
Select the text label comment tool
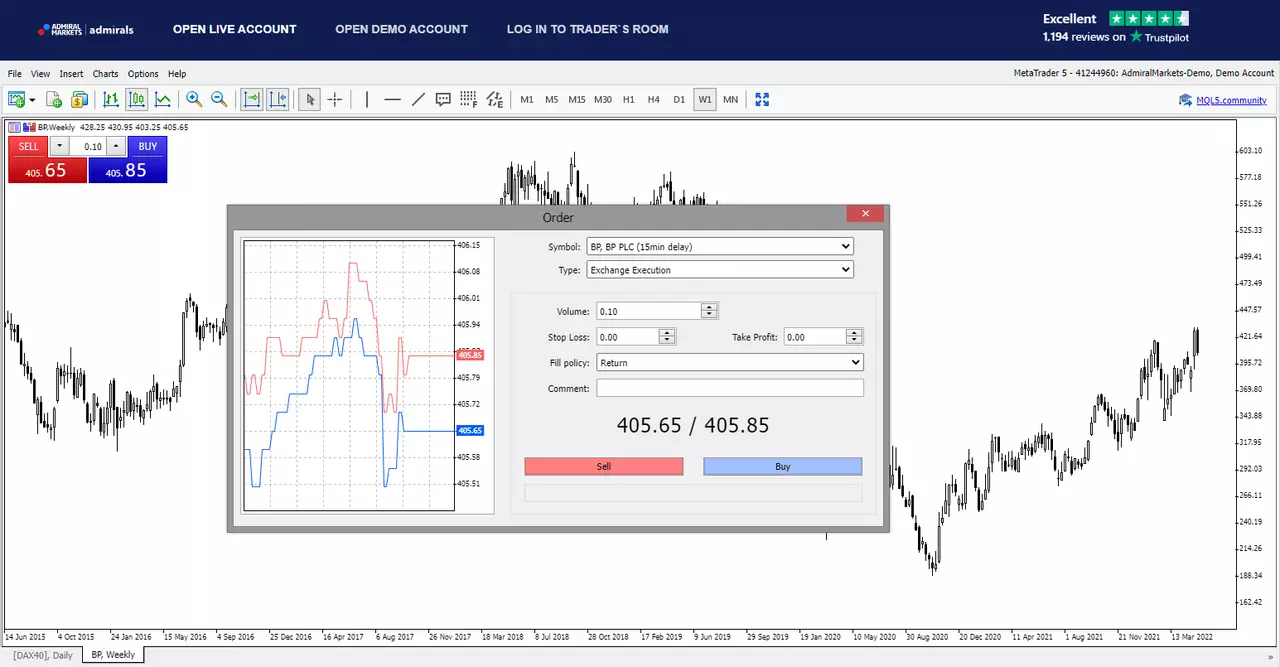[x=443, y=99]
